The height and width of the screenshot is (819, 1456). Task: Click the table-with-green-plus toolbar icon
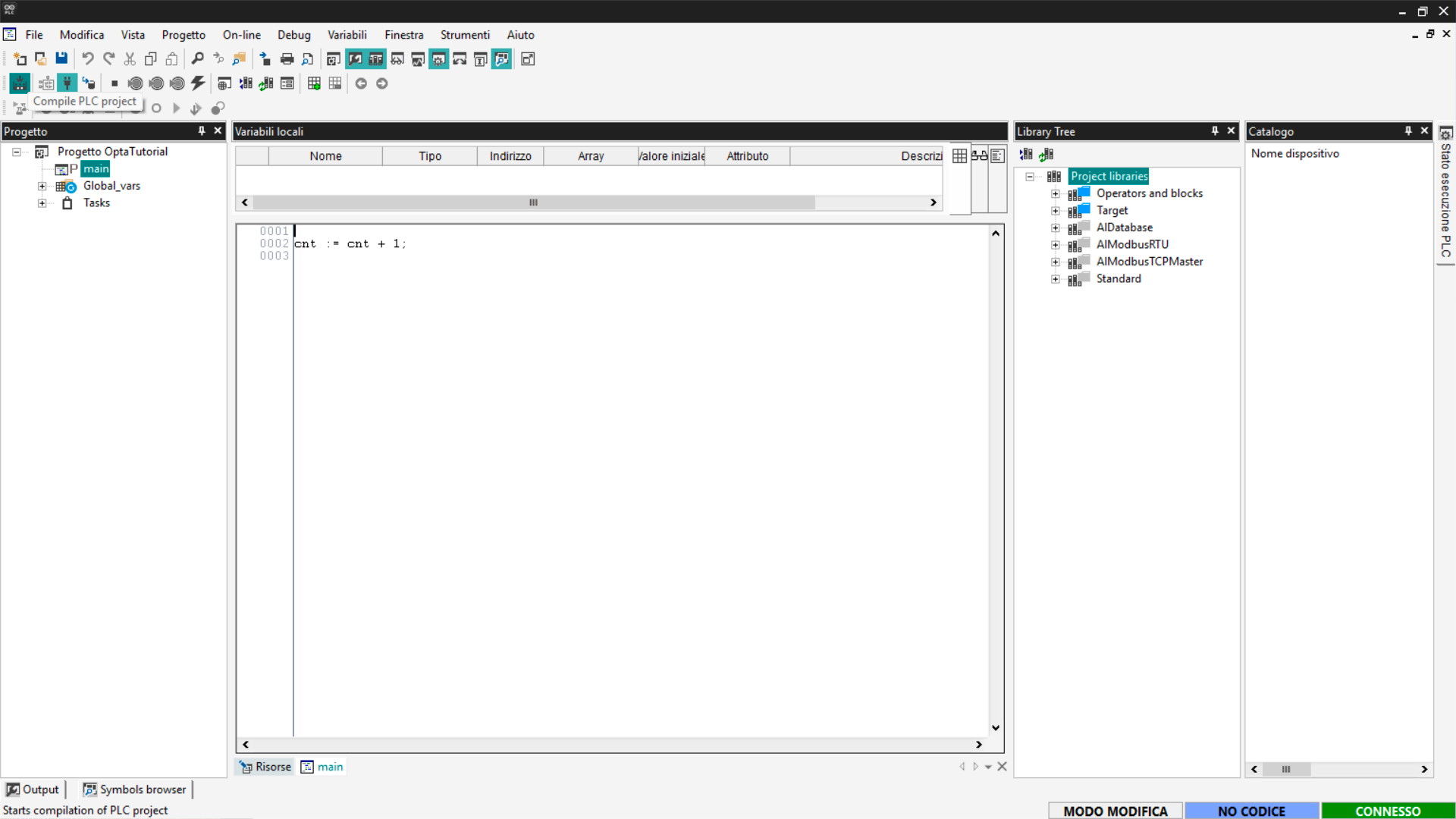314,83
